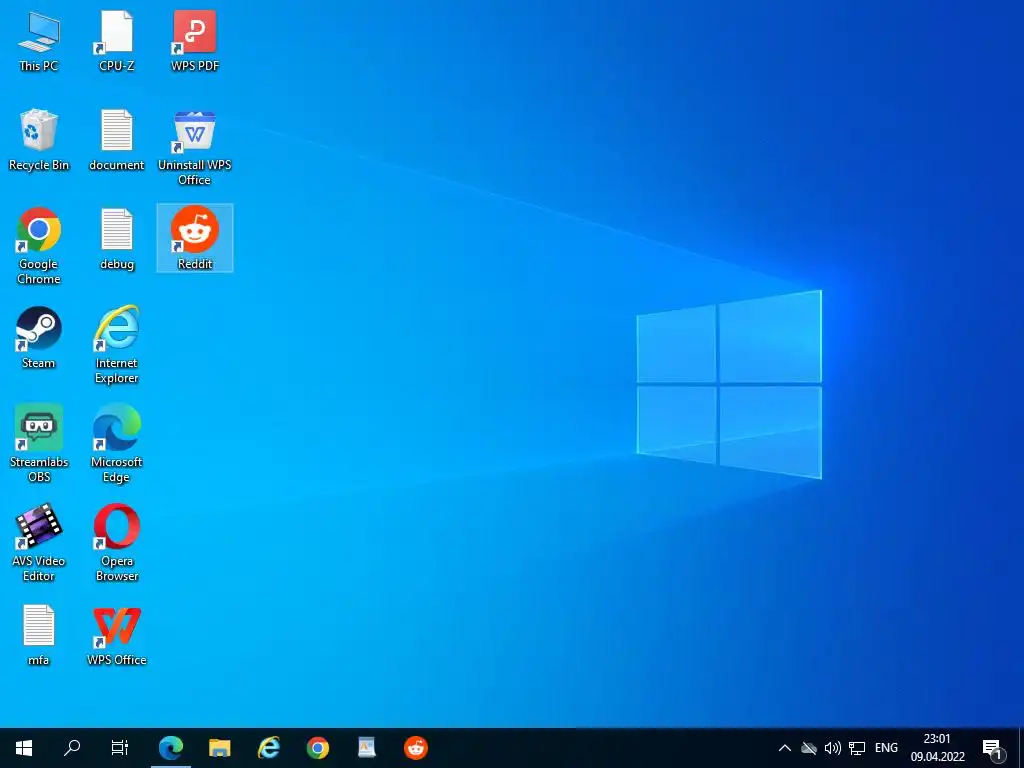Image resolution: width=1024 pixels, height=768 pixels.
Task: Open the Windows Start menu
Action: pyautogui.click(x=24, y=748)
